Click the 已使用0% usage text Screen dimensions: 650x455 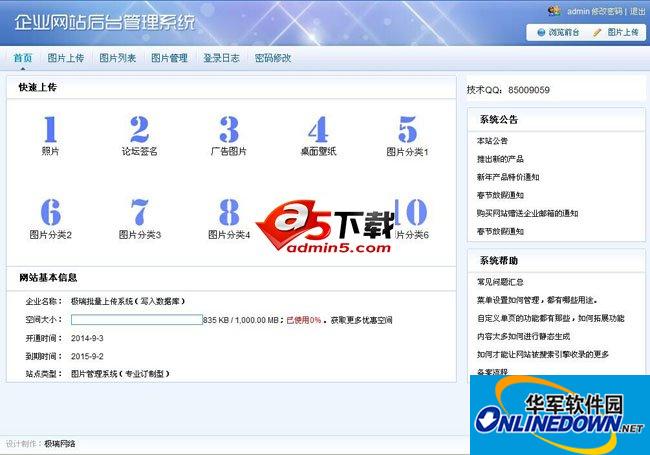point(304,320)
